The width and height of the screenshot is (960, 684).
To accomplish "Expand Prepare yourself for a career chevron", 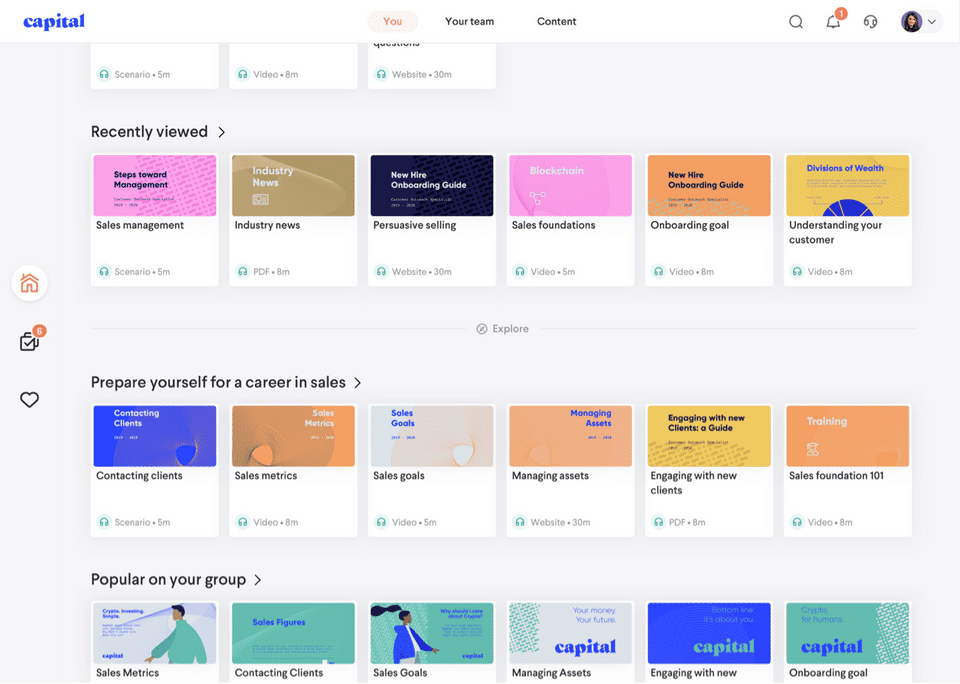I will pos(358,383).
